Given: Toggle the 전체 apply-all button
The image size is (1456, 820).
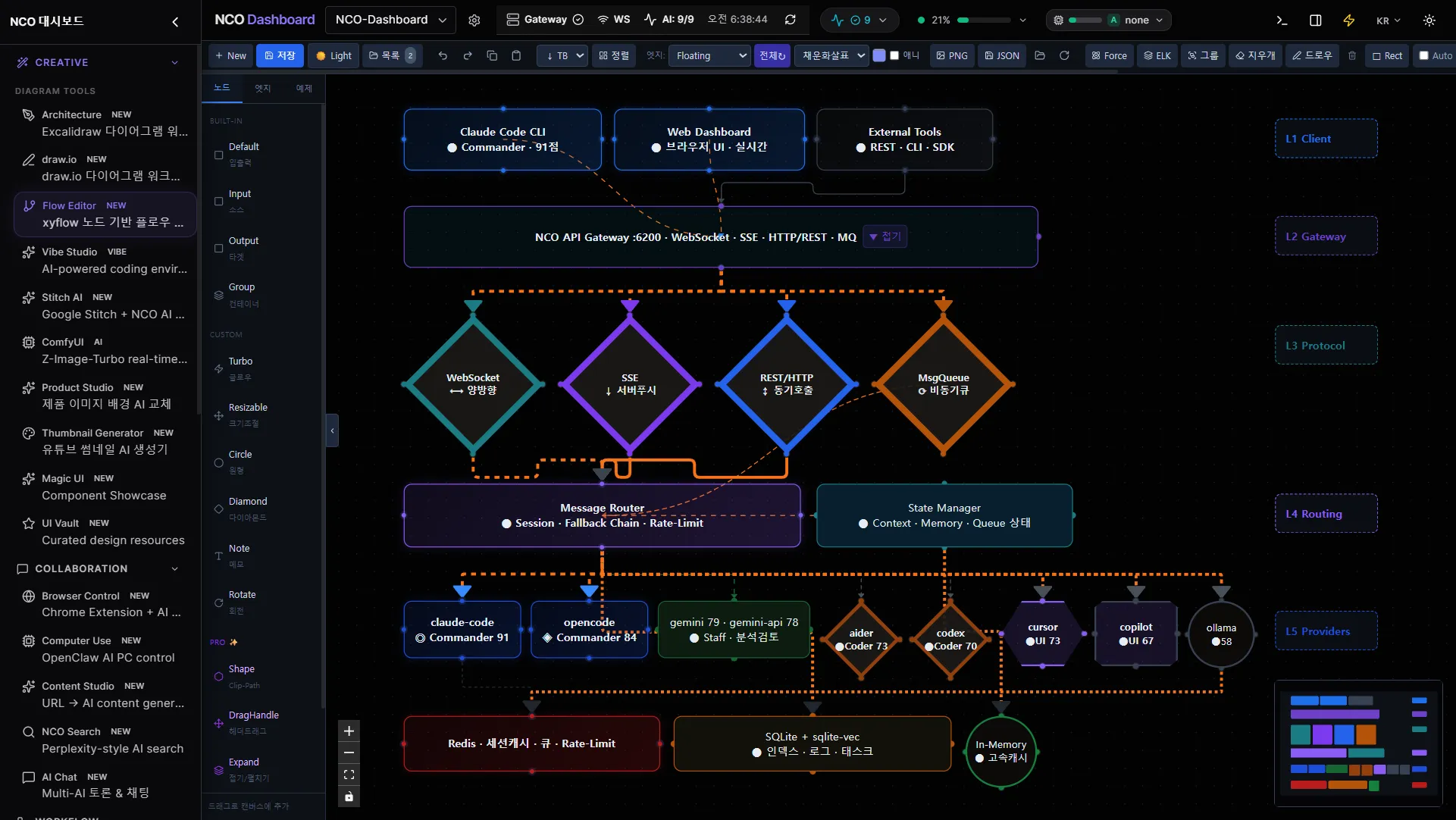Looking at the screenshot, I should [772, 55].
